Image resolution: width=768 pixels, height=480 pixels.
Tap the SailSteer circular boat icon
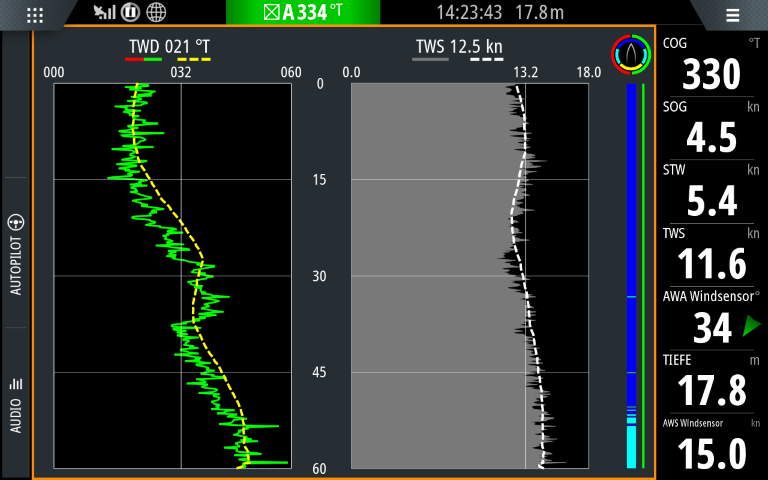630,56
